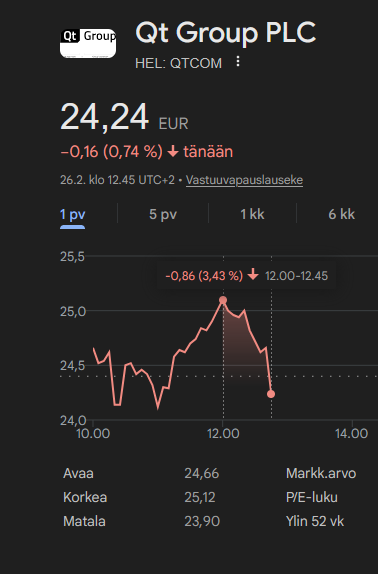378x574 pixels.
Task: Click the Avaa opening price value 24,66
Action: [x=202, y=474]
